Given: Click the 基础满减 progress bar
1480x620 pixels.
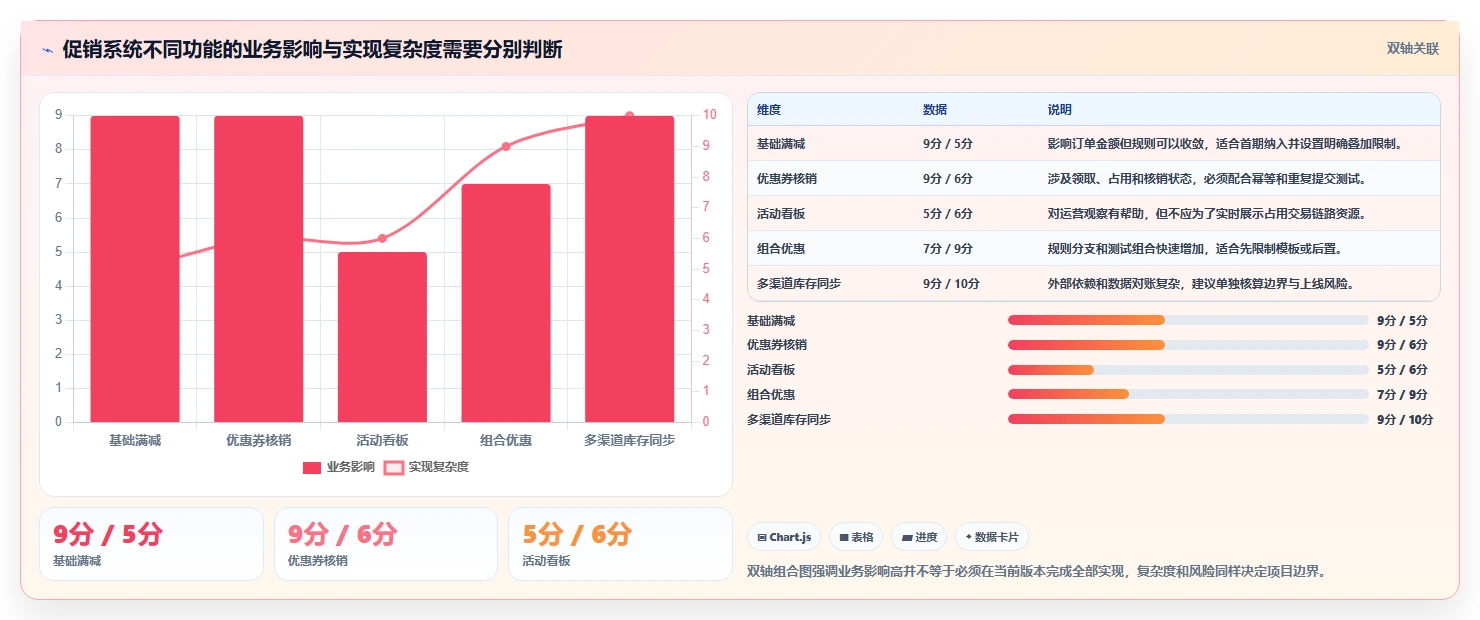Looking at the screenshot, I should [1188, 320].
